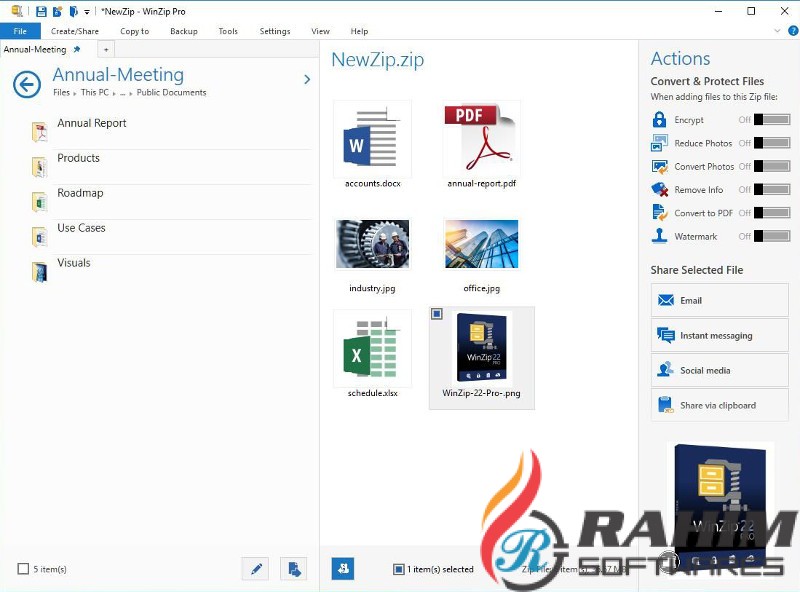Add a new tab with plus button

pyautogui.click(x=106, y=50)
